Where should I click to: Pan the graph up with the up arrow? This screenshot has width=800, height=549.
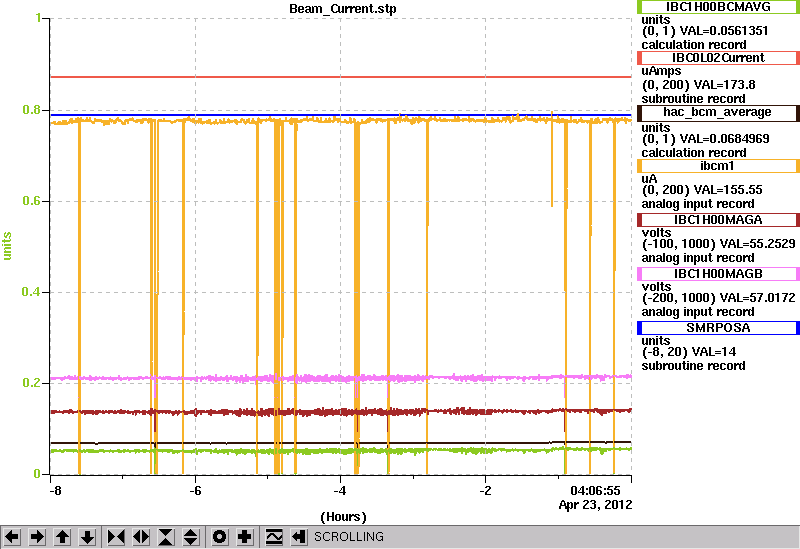(62, 537)
